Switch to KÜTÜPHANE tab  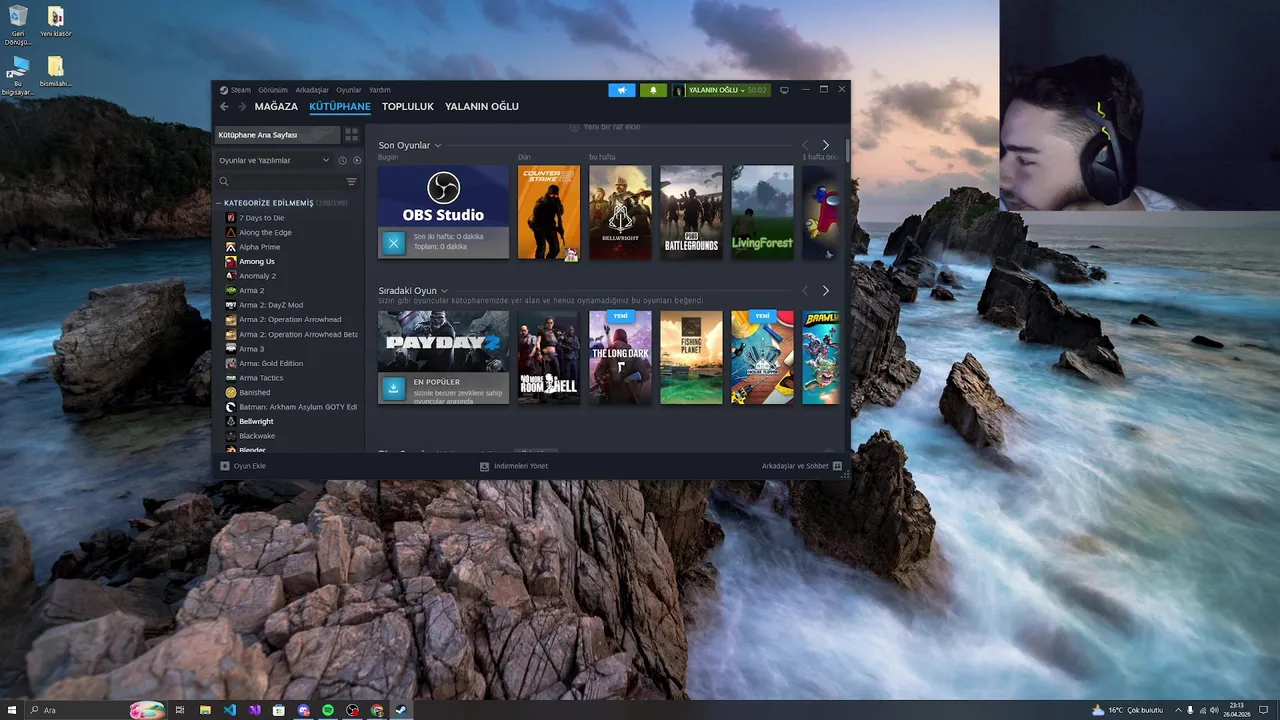tap(340, 107)
